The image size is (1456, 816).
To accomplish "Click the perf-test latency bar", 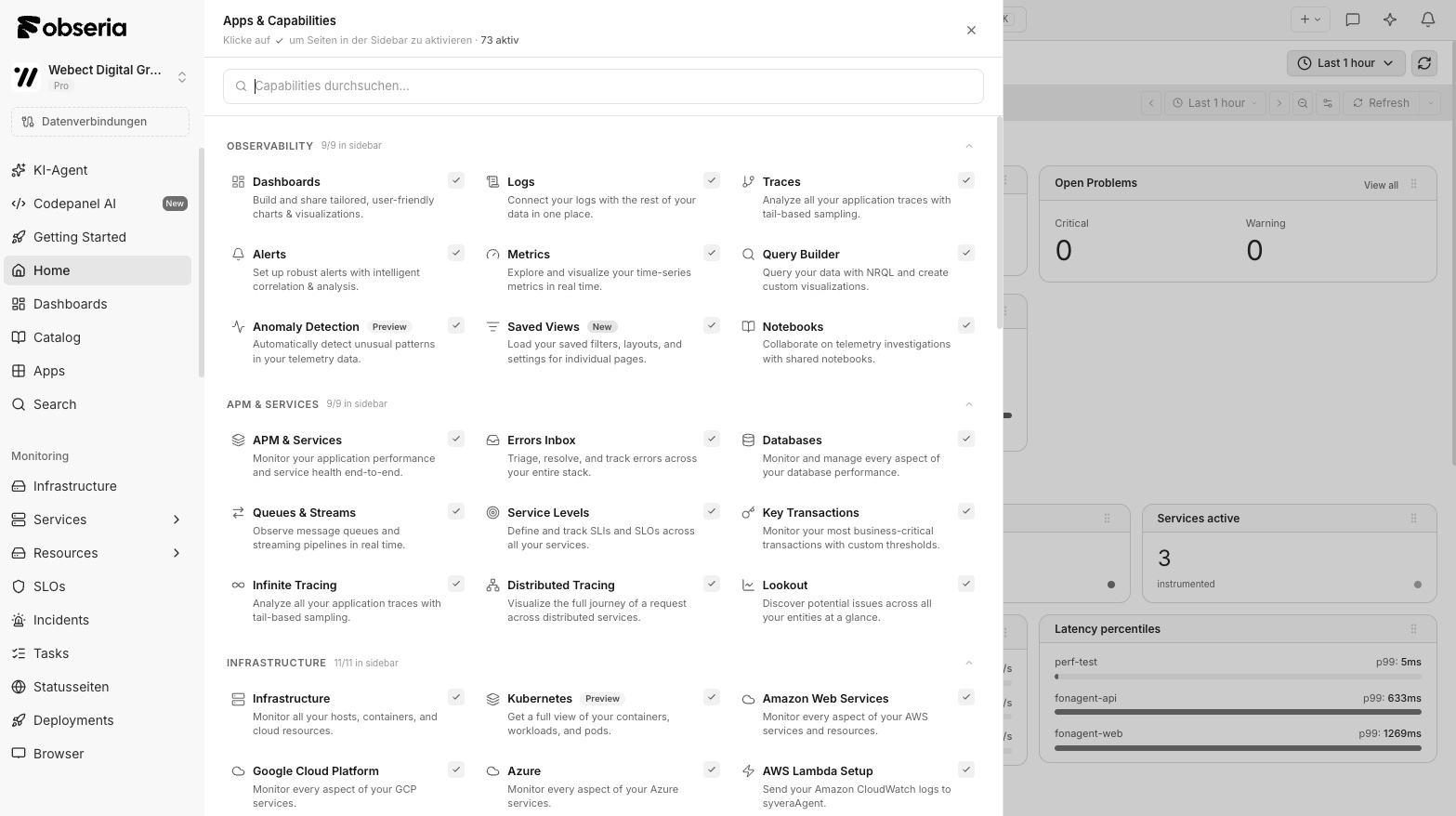I will [x=1238, y=677].
